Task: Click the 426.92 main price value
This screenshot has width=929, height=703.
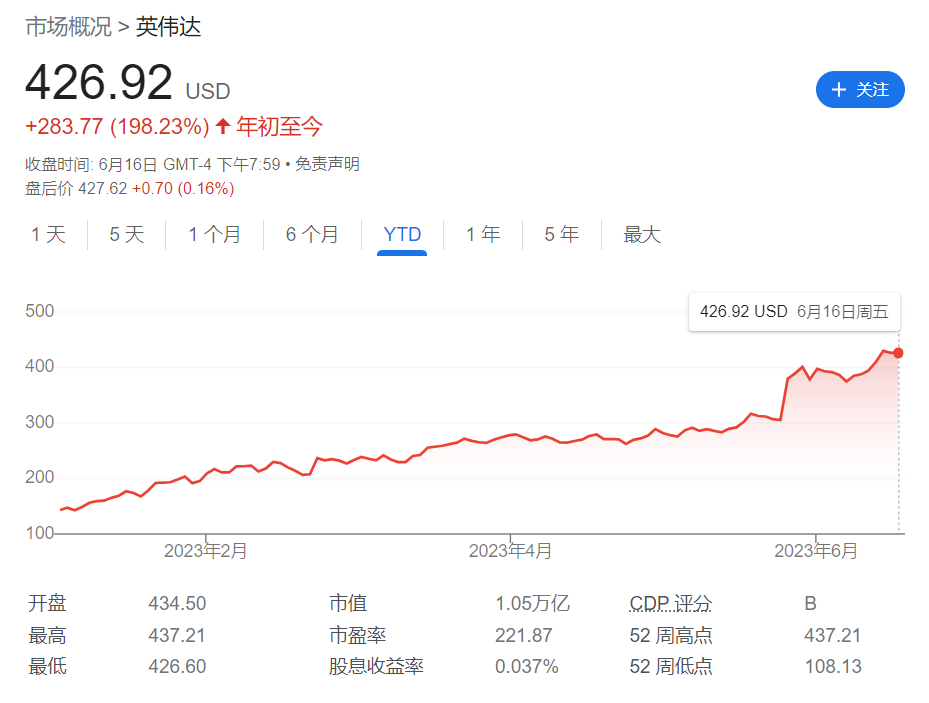Action: point(99,82)
